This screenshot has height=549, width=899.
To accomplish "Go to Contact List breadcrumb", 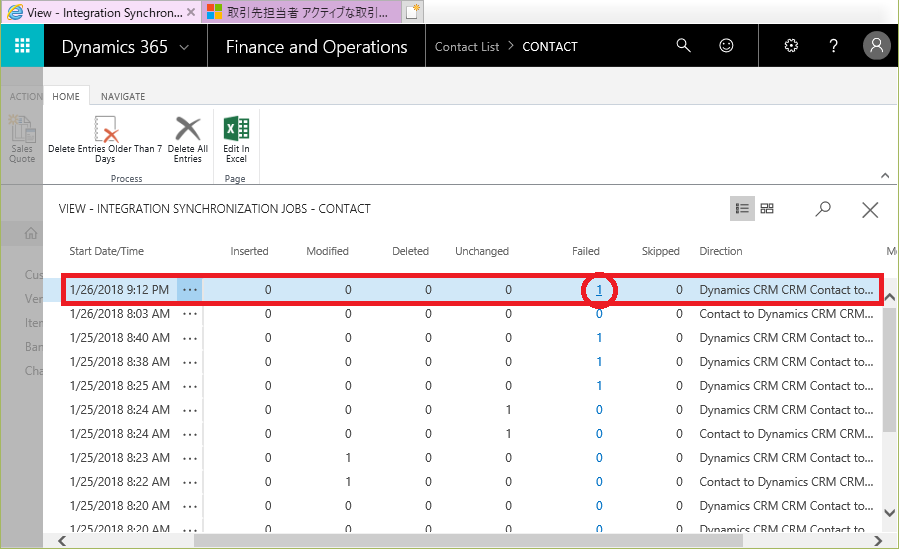I will (467, 46).
